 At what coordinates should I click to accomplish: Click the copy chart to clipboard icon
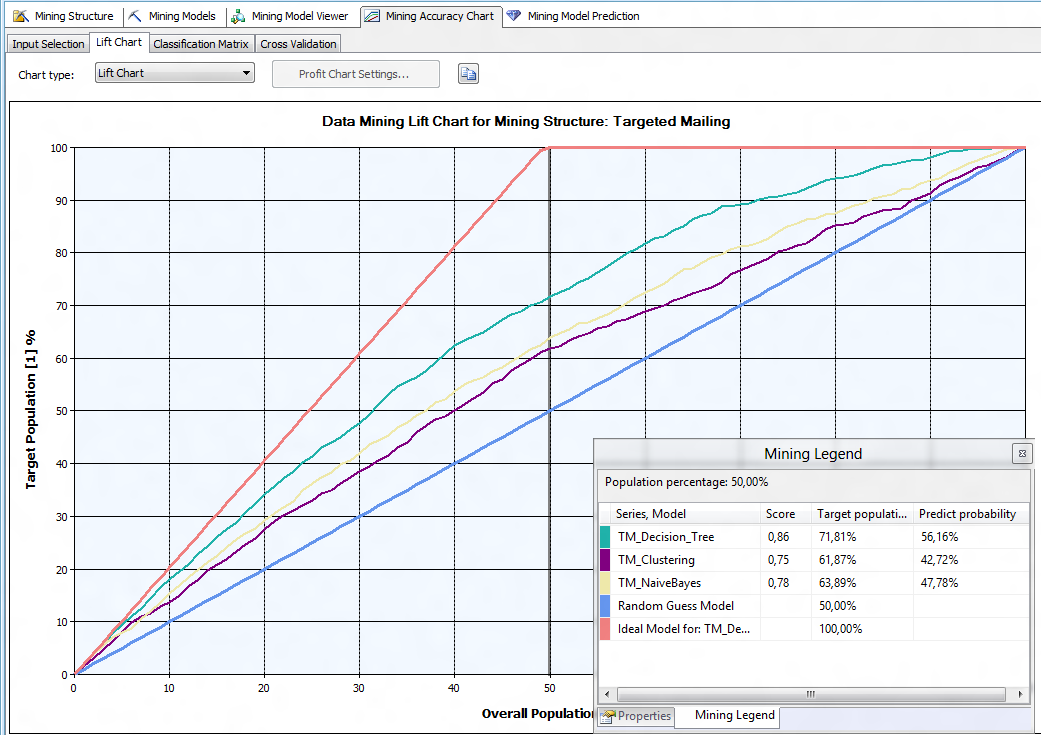(468, 74)
